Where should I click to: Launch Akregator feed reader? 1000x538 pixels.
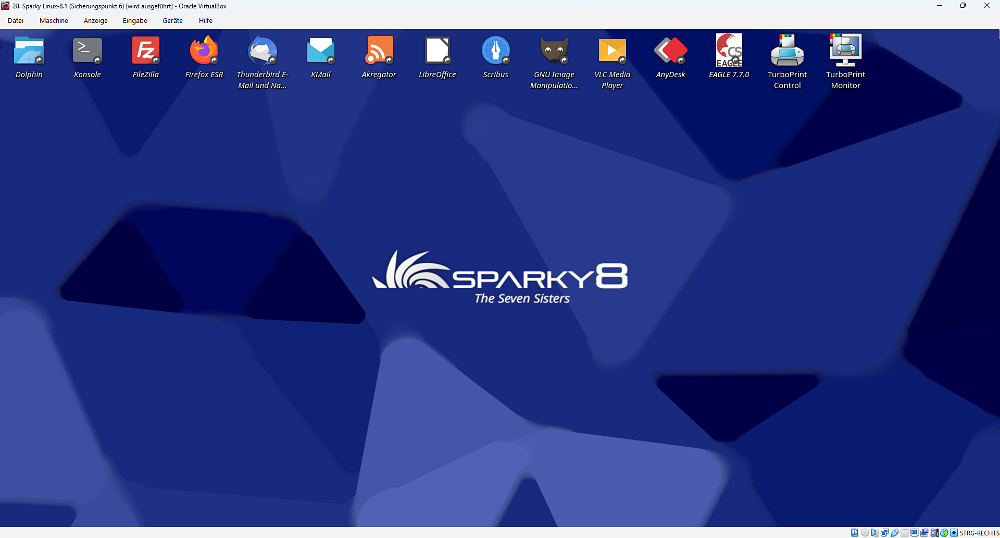pos(379,50)
